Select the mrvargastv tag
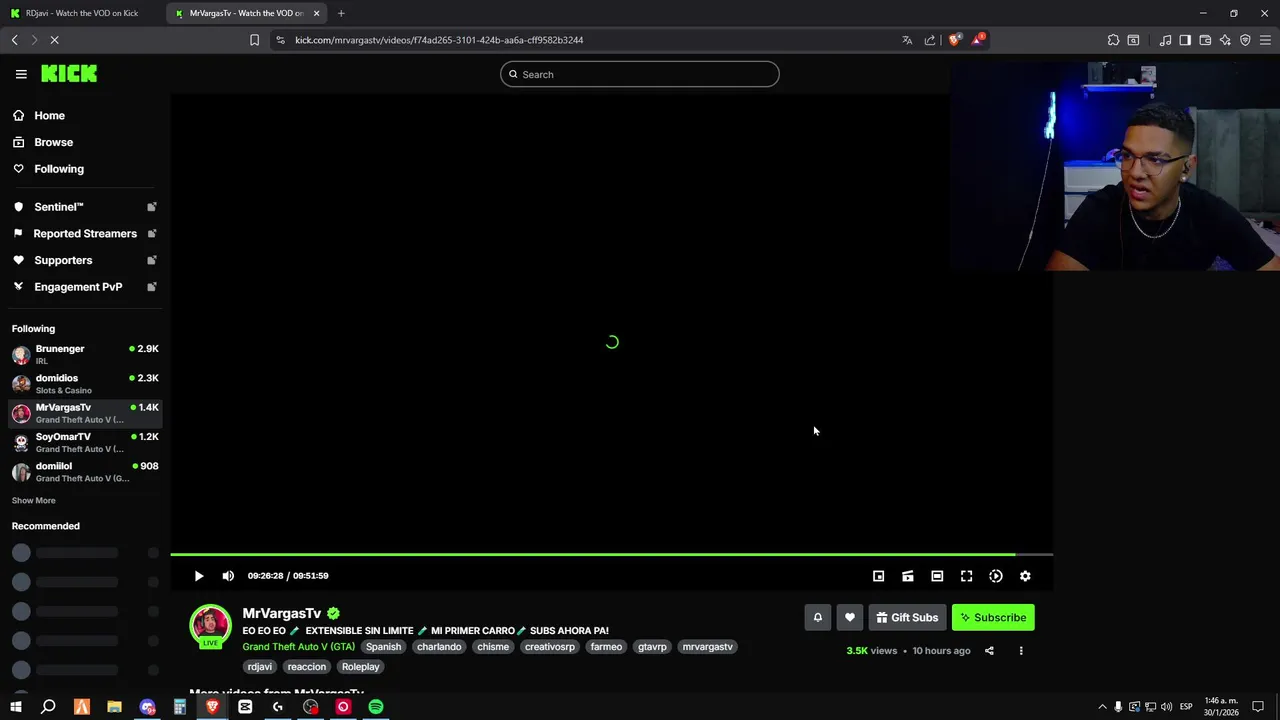 pyautogui.click(x=708, y=647)
